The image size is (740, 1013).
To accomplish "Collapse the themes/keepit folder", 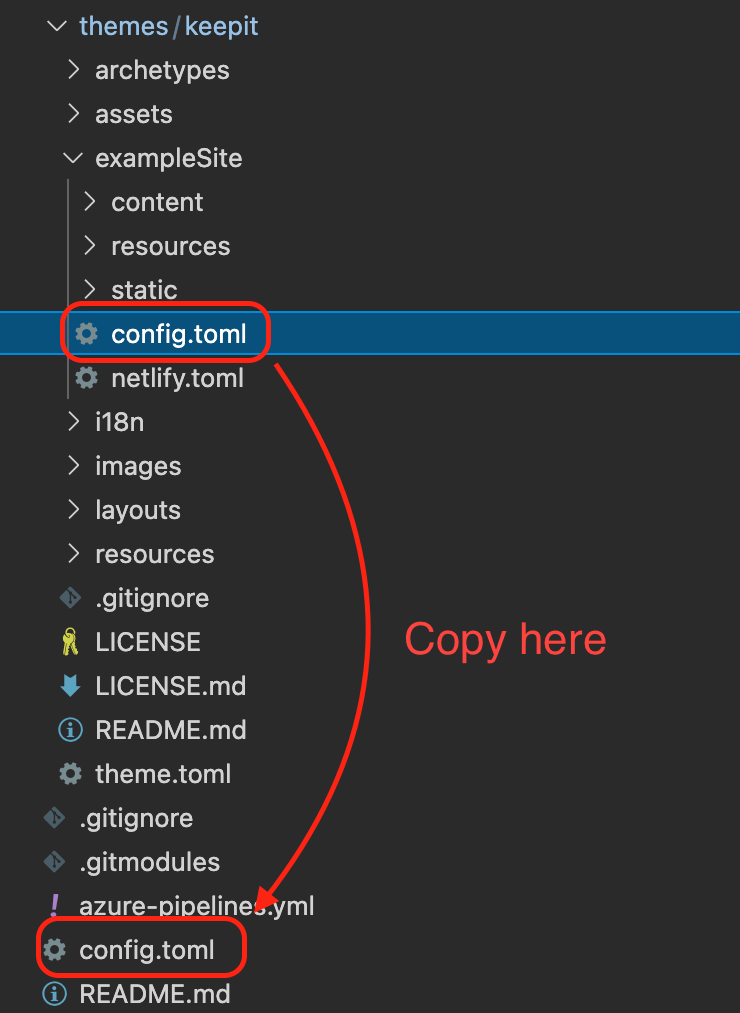I will click(x=57, y=26).
